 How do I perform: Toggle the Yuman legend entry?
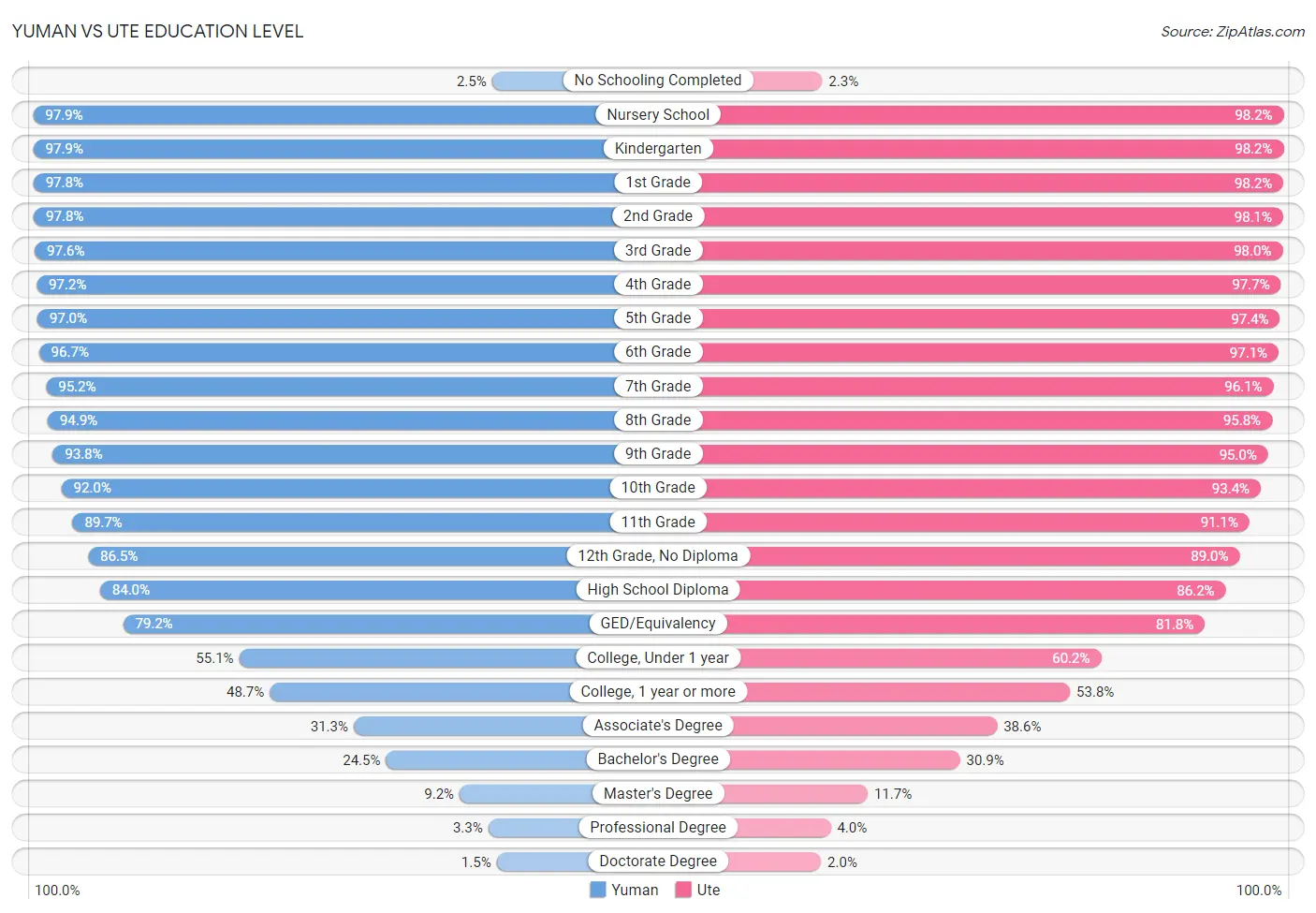click(x=624, y=890)
